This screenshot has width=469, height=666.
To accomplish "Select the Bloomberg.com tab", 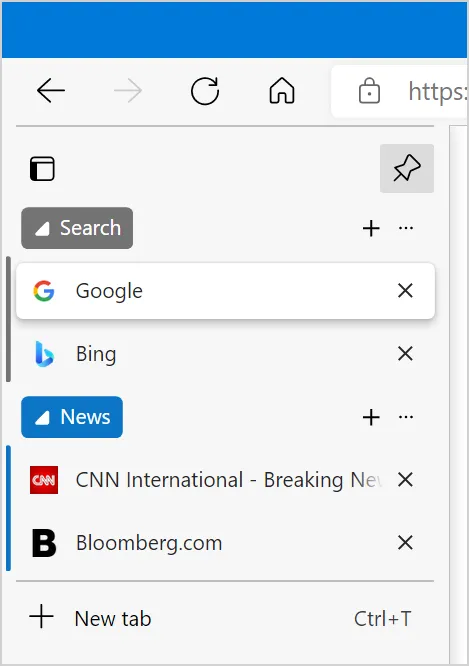I will [x=225, y=542].
